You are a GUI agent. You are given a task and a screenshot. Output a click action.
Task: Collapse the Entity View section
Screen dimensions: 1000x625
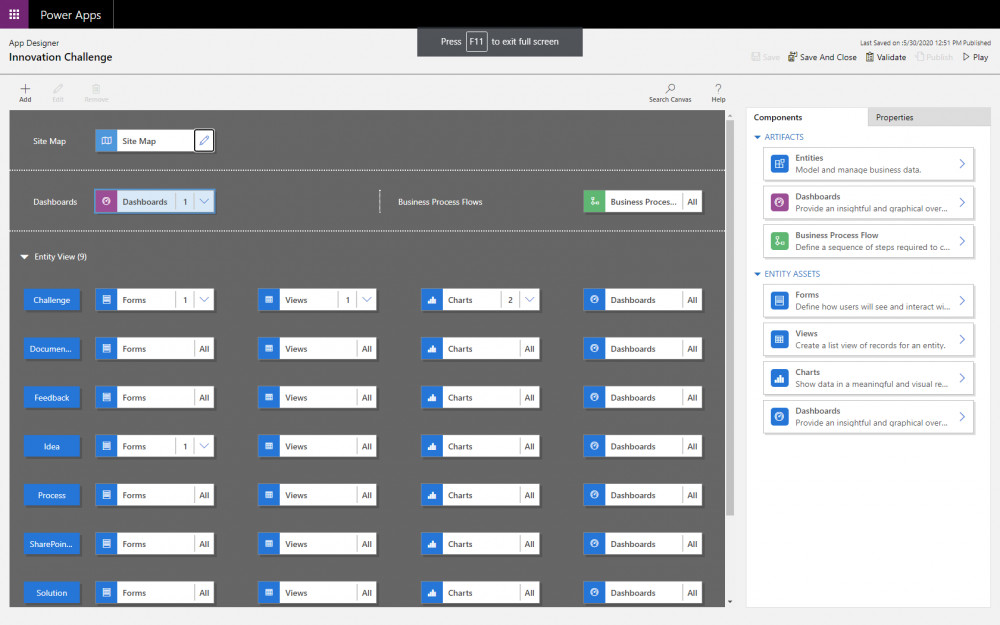tap(25, 257)
